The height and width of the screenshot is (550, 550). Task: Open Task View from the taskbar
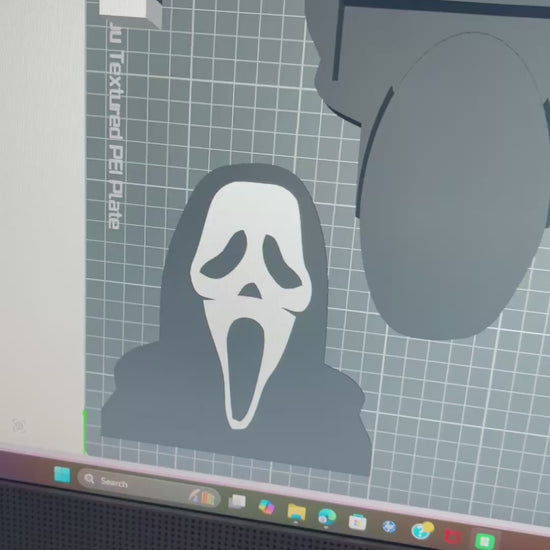tap(237, 501)
